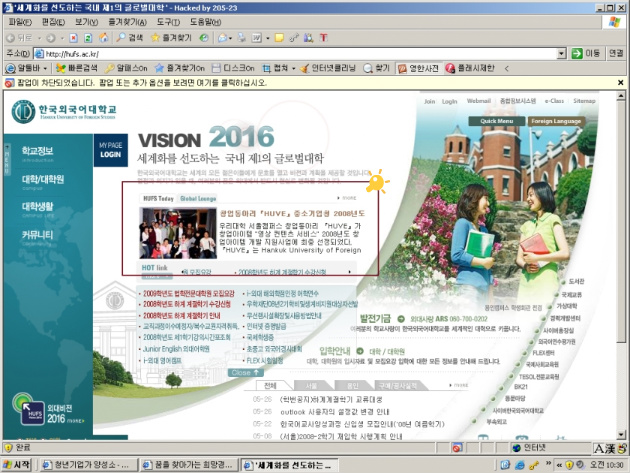Switch to 청년기업가 양성소 taskbar window
This screenshot has height=473, width=630.
point(87,465)
